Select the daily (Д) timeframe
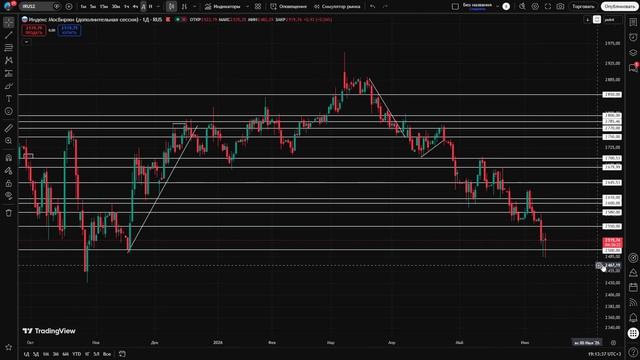 [143, 7]
